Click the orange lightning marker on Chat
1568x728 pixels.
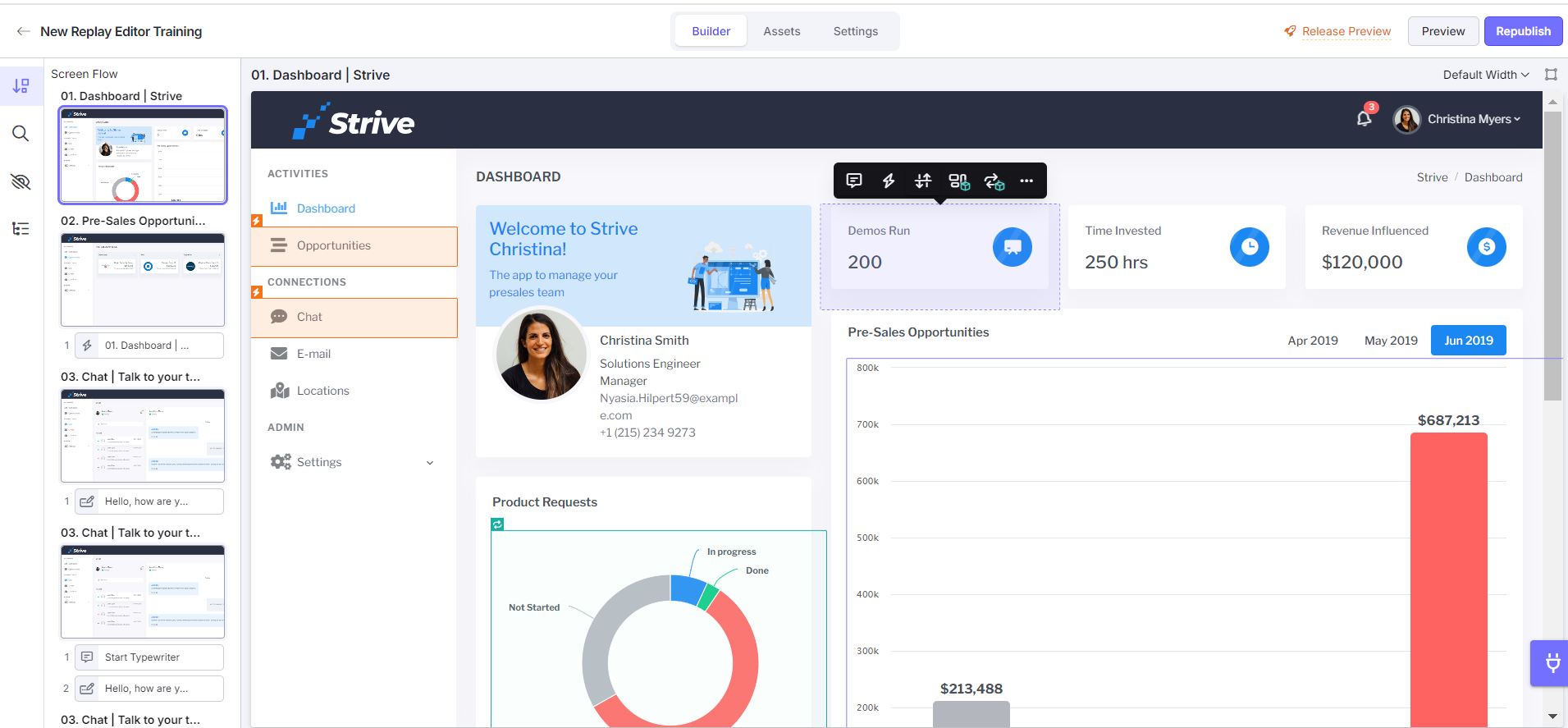point(257,292)
